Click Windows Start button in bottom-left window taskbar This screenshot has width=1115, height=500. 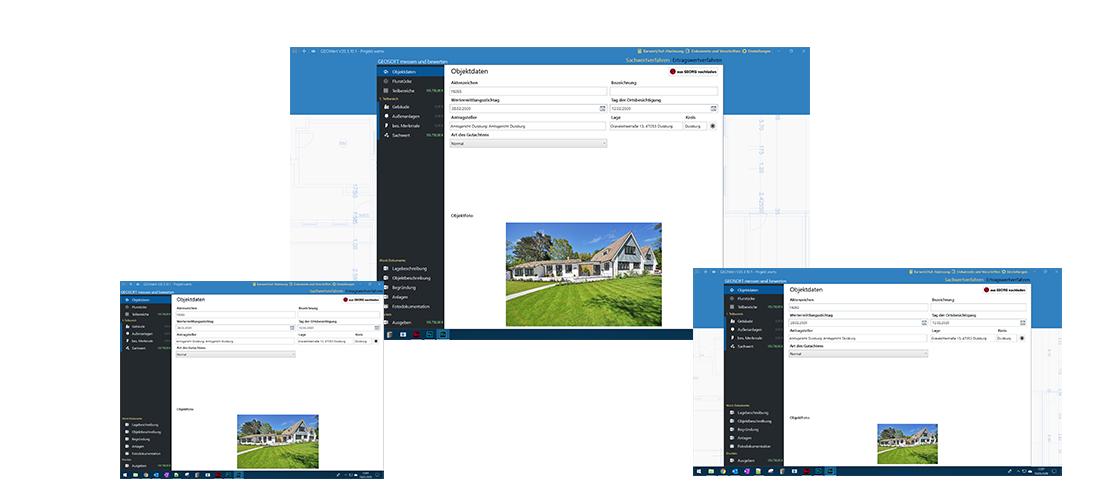click(x=125, y=474)
